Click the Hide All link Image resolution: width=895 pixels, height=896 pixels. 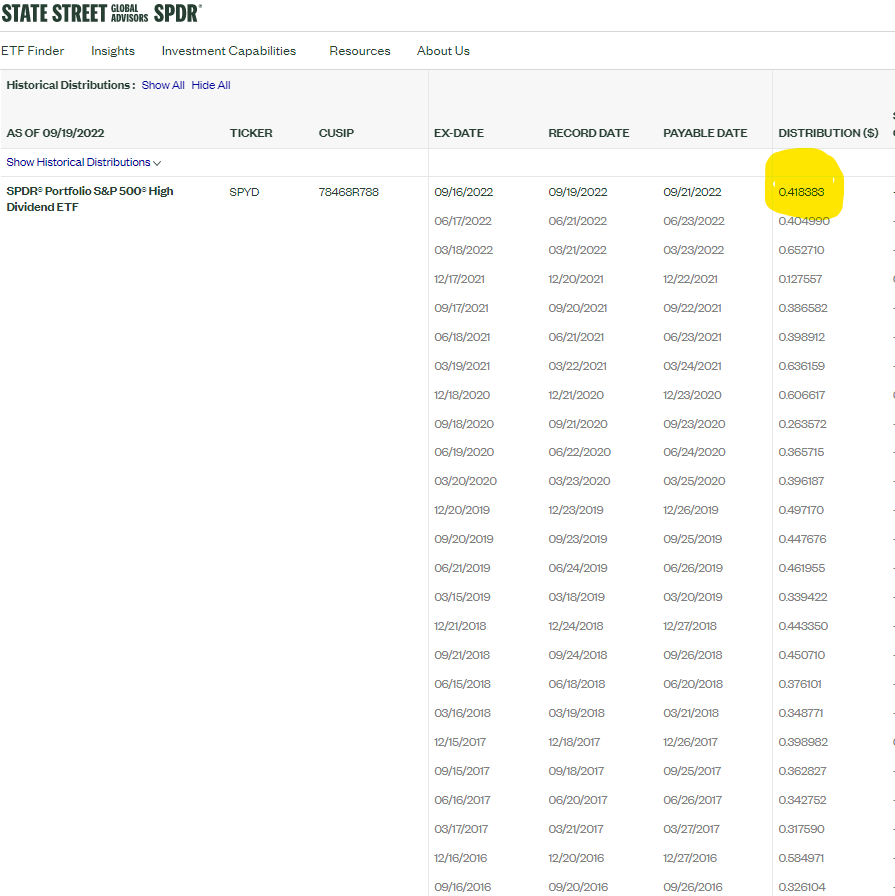pos(211,85)
